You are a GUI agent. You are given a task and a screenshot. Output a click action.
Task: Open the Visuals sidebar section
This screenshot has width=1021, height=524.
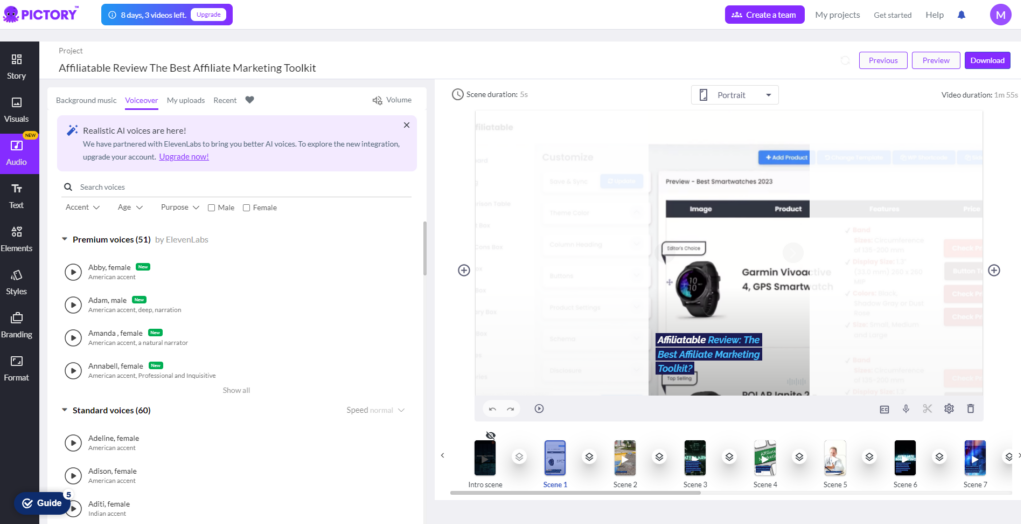(17, 109)
